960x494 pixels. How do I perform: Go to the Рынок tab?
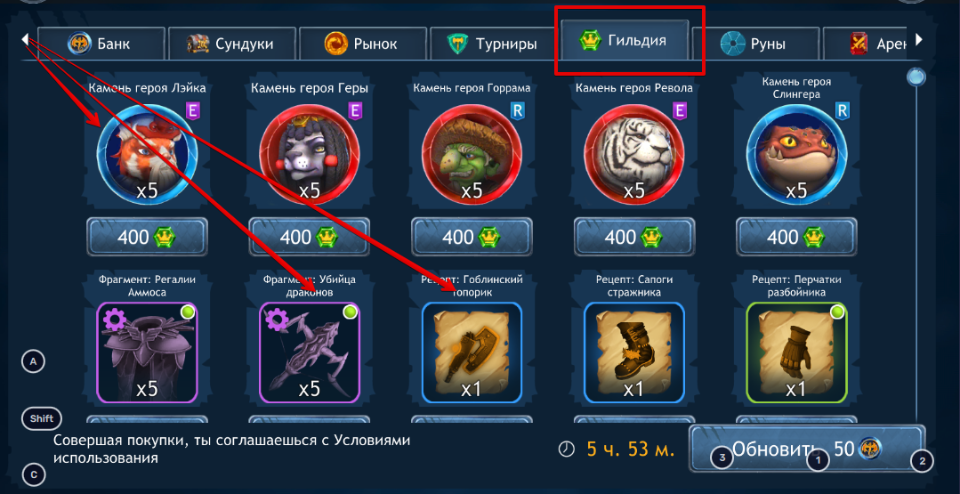tap(363, 43)
